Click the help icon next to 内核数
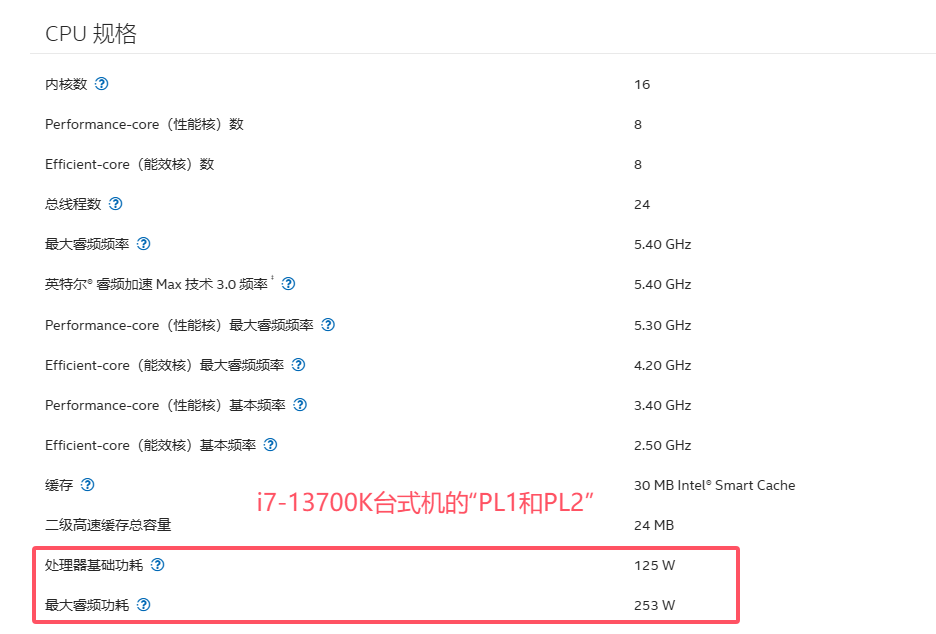The image size is (936, 634). coord(101,84)
